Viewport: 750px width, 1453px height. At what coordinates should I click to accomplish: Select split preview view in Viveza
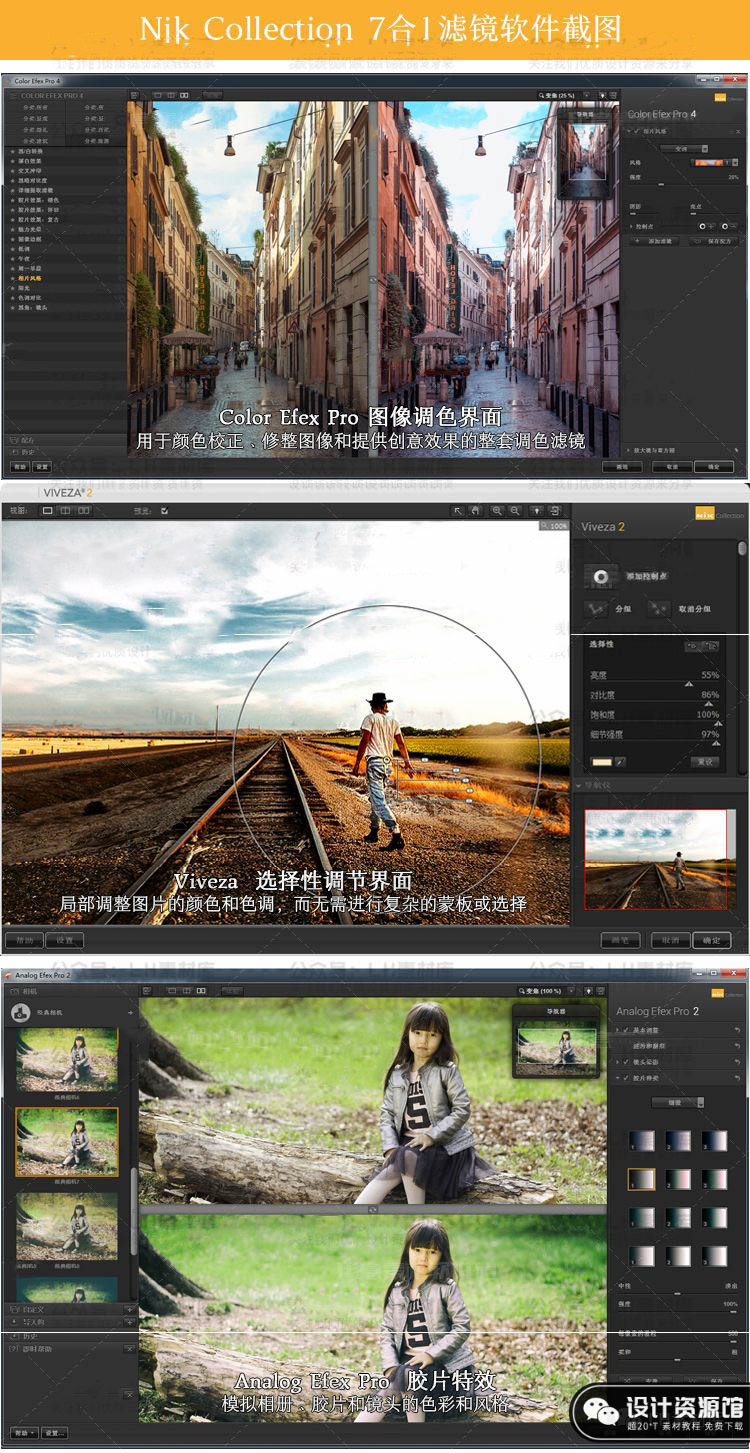65,510
